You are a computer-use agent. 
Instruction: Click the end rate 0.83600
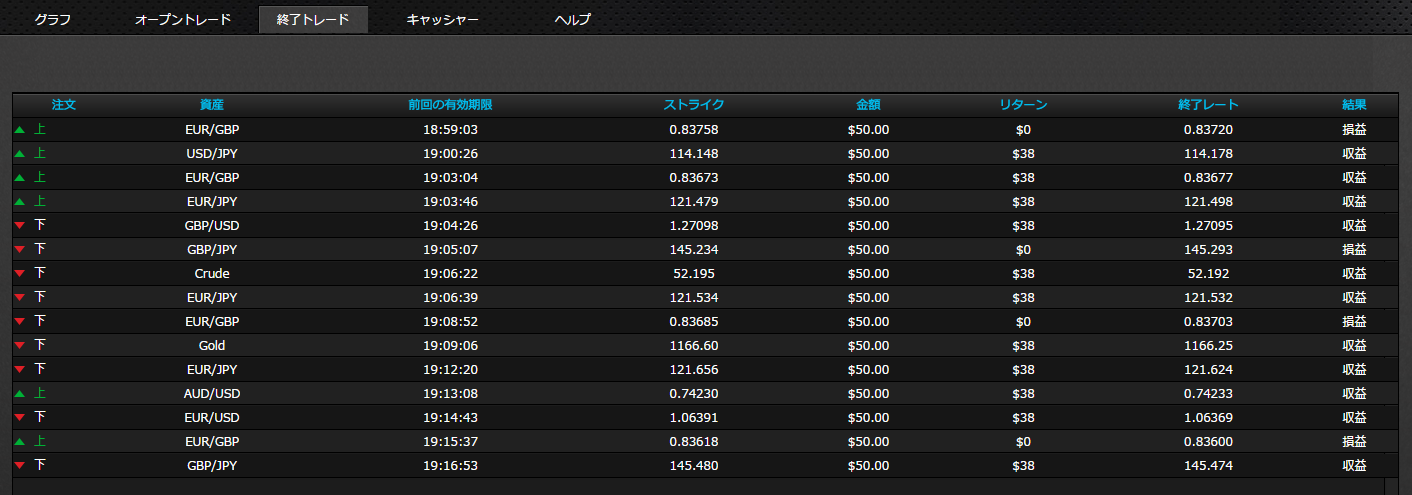[x=1208, y=442]
